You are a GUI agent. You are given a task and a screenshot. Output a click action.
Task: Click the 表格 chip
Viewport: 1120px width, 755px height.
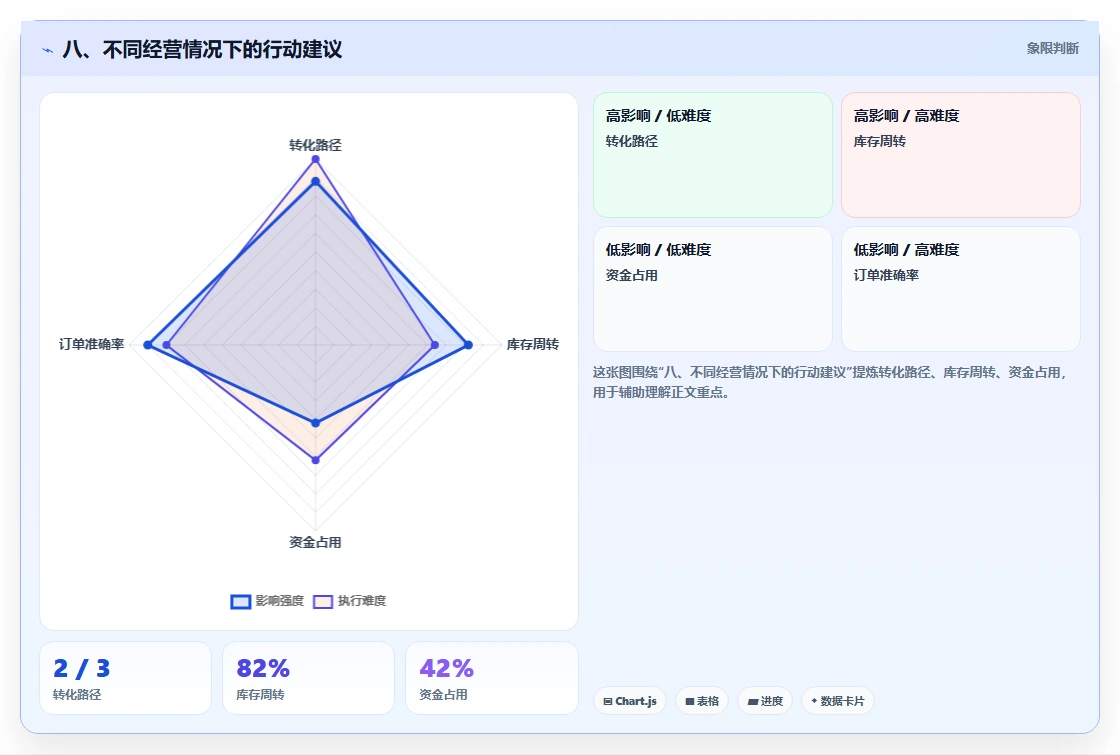pyautogui.click(x=702, y=701)
